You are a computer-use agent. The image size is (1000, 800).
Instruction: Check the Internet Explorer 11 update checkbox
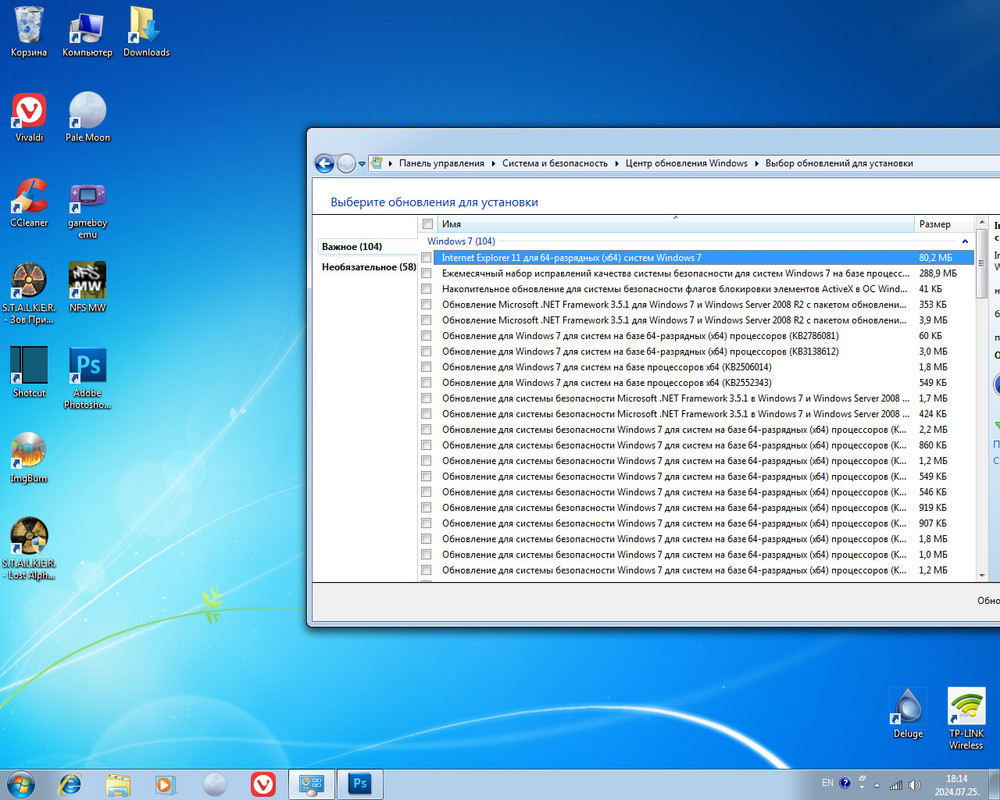coord(426,258)
